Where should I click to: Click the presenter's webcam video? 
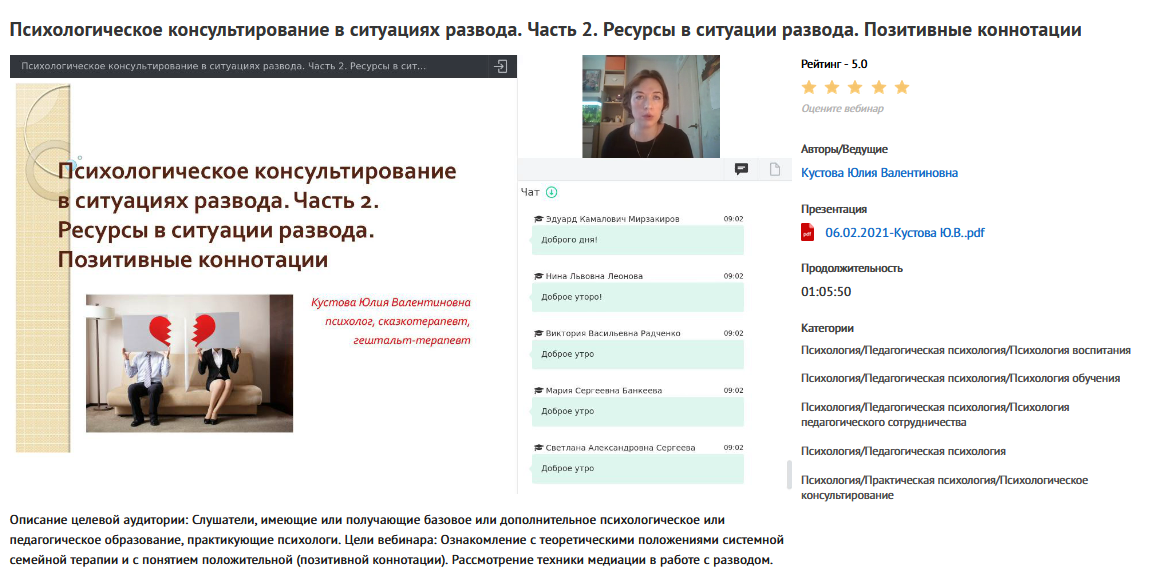tap(650, 106)
